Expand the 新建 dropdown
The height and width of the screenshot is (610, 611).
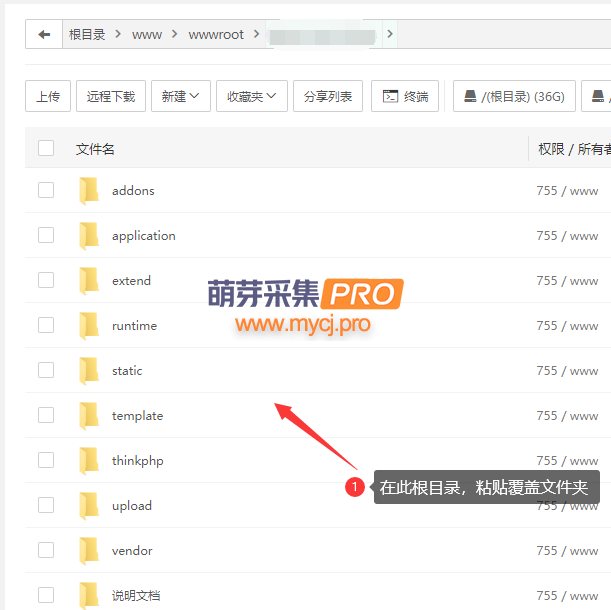pyautogui.click(x=180, y=96)
